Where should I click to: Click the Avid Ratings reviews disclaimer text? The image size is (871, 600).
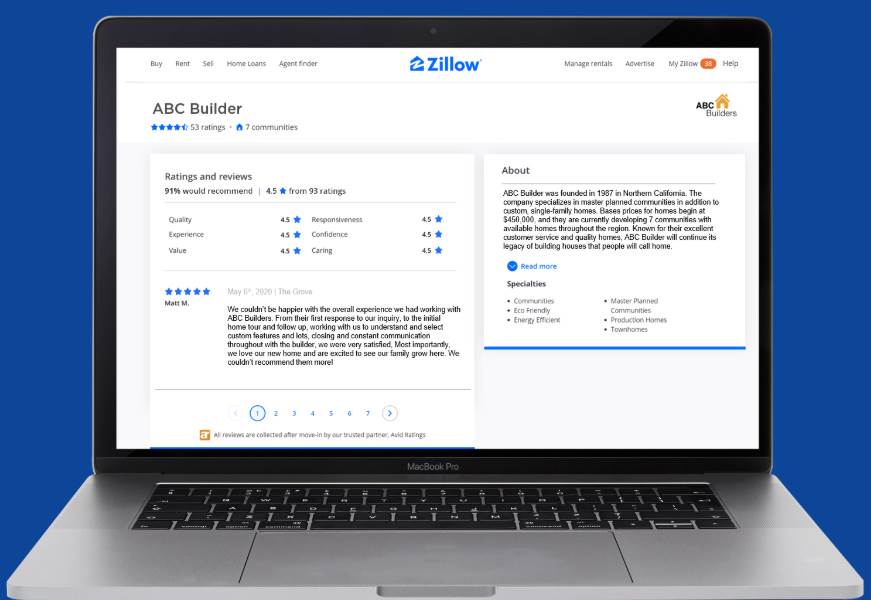tap(319, 435)
